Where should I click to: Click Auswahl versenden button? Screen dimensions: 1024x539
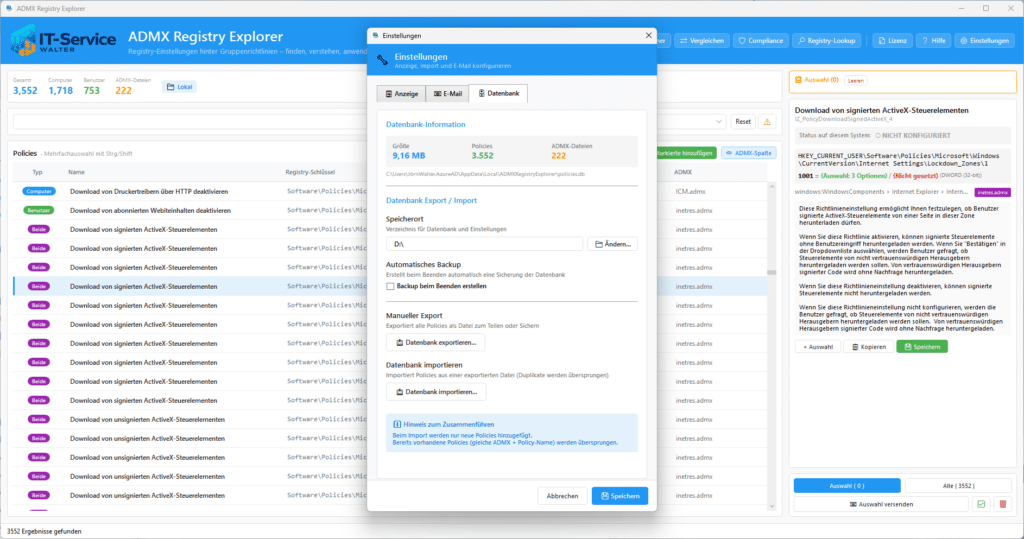coord(881,504)
